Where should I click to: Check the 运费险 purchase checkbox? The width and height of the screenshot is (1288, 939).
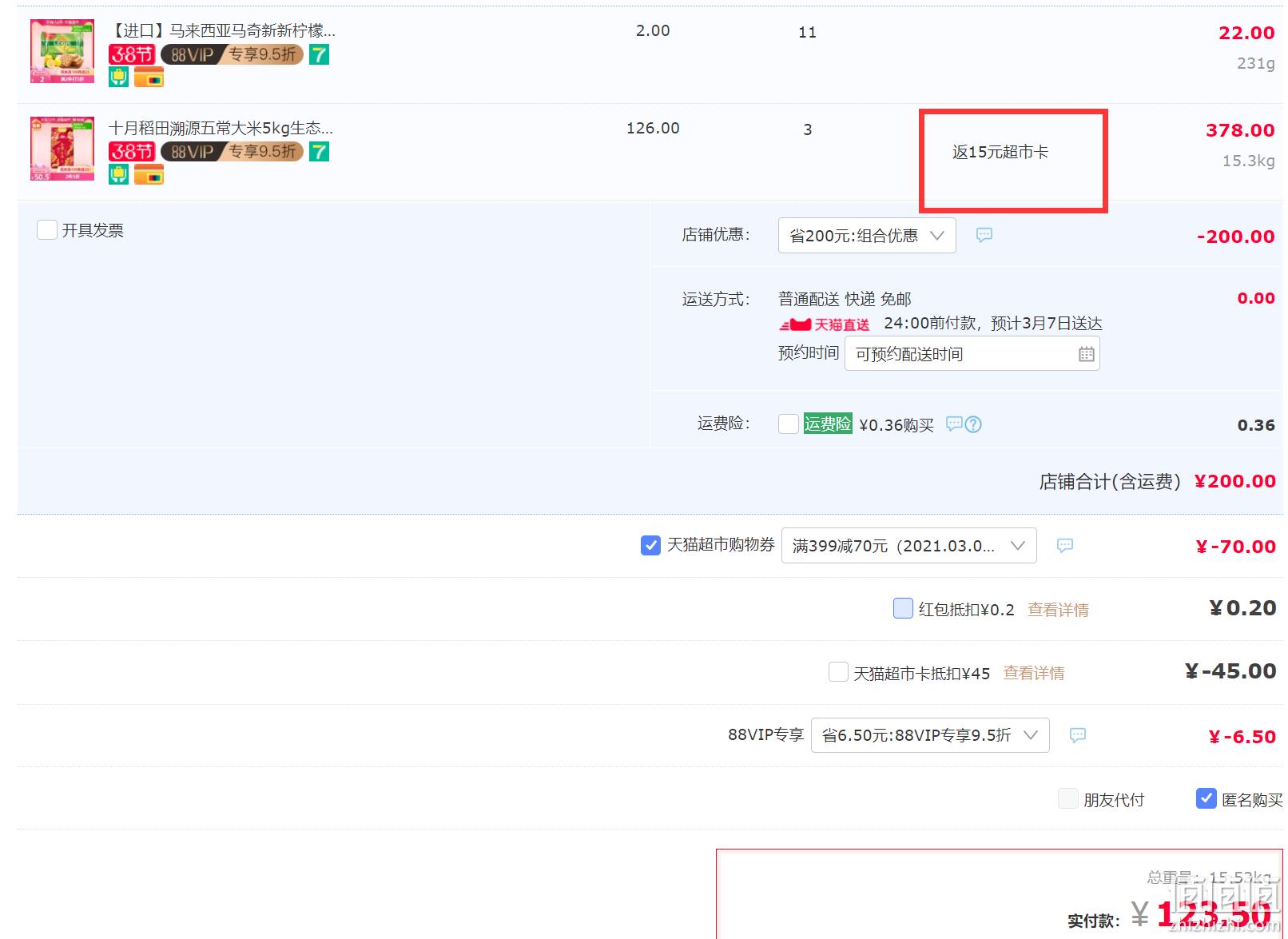(x=789, y=424)
